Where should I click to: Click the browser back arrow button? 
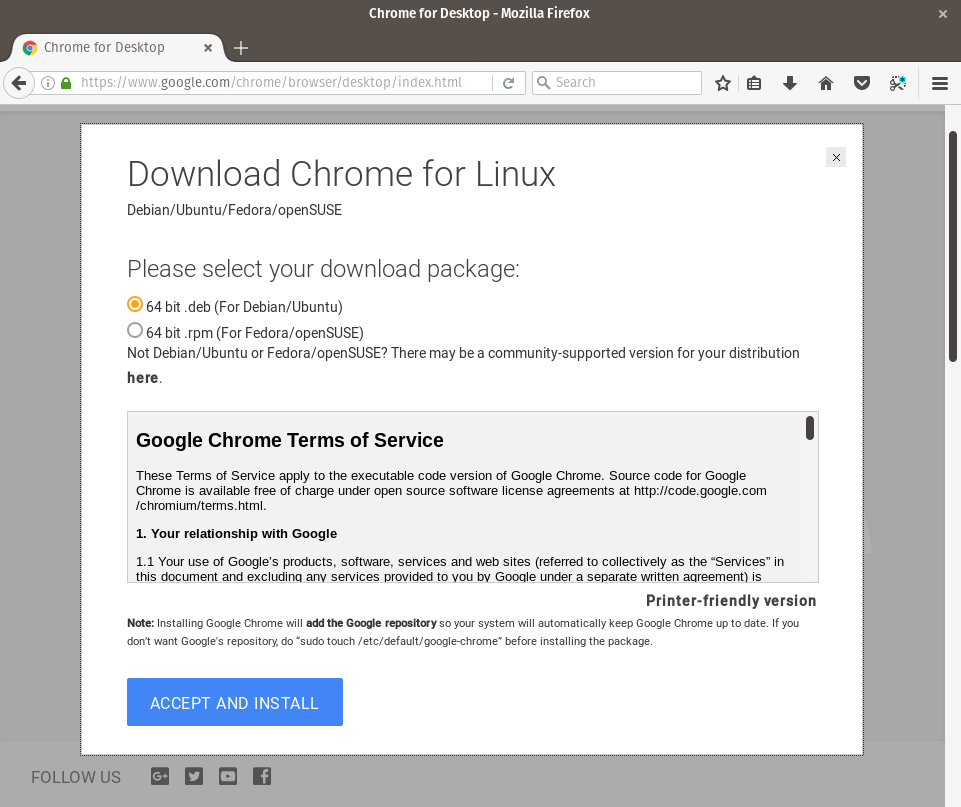point(19,83)
